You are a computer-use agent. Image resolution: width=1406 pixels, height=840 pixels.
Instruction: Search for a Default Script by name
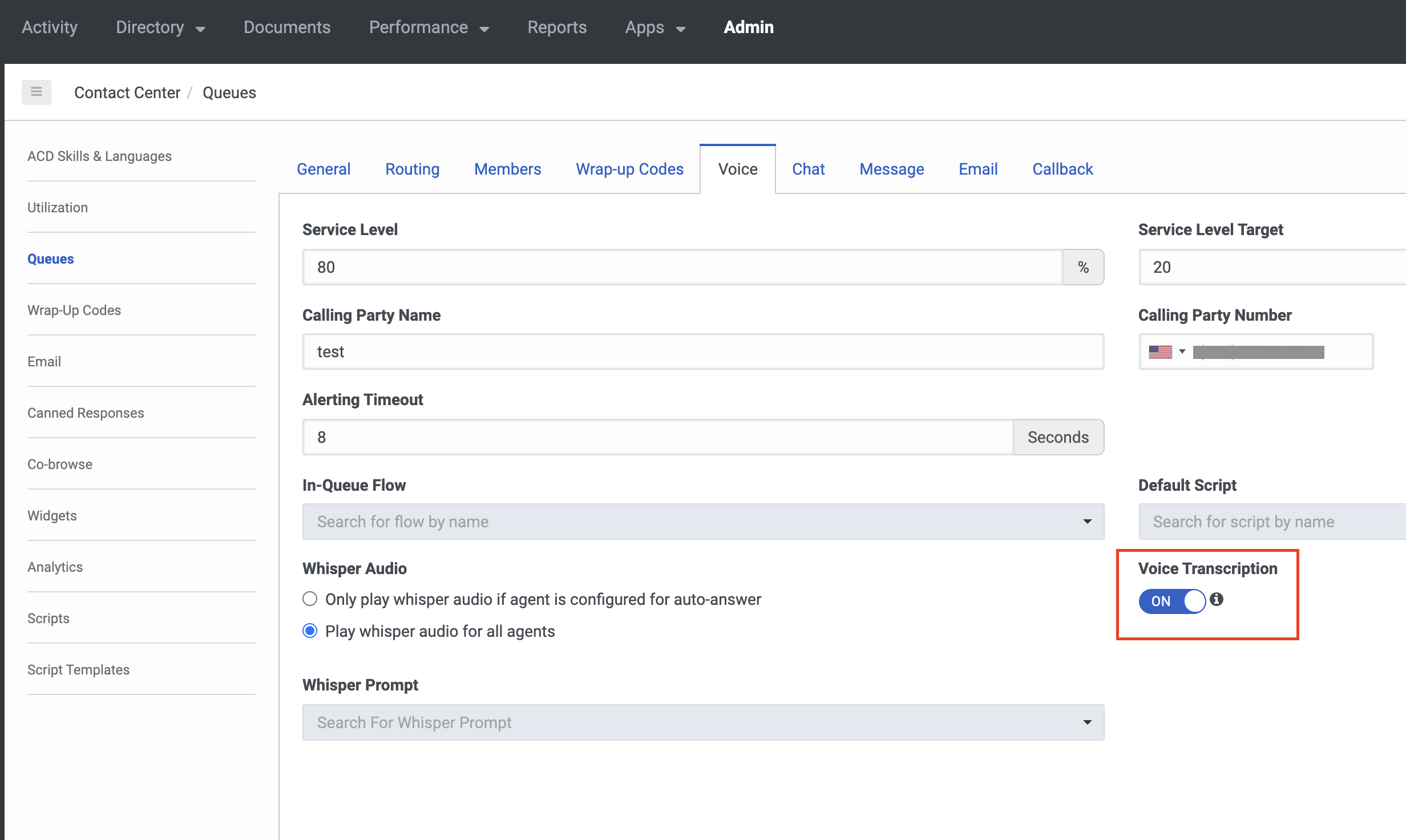1267,521
